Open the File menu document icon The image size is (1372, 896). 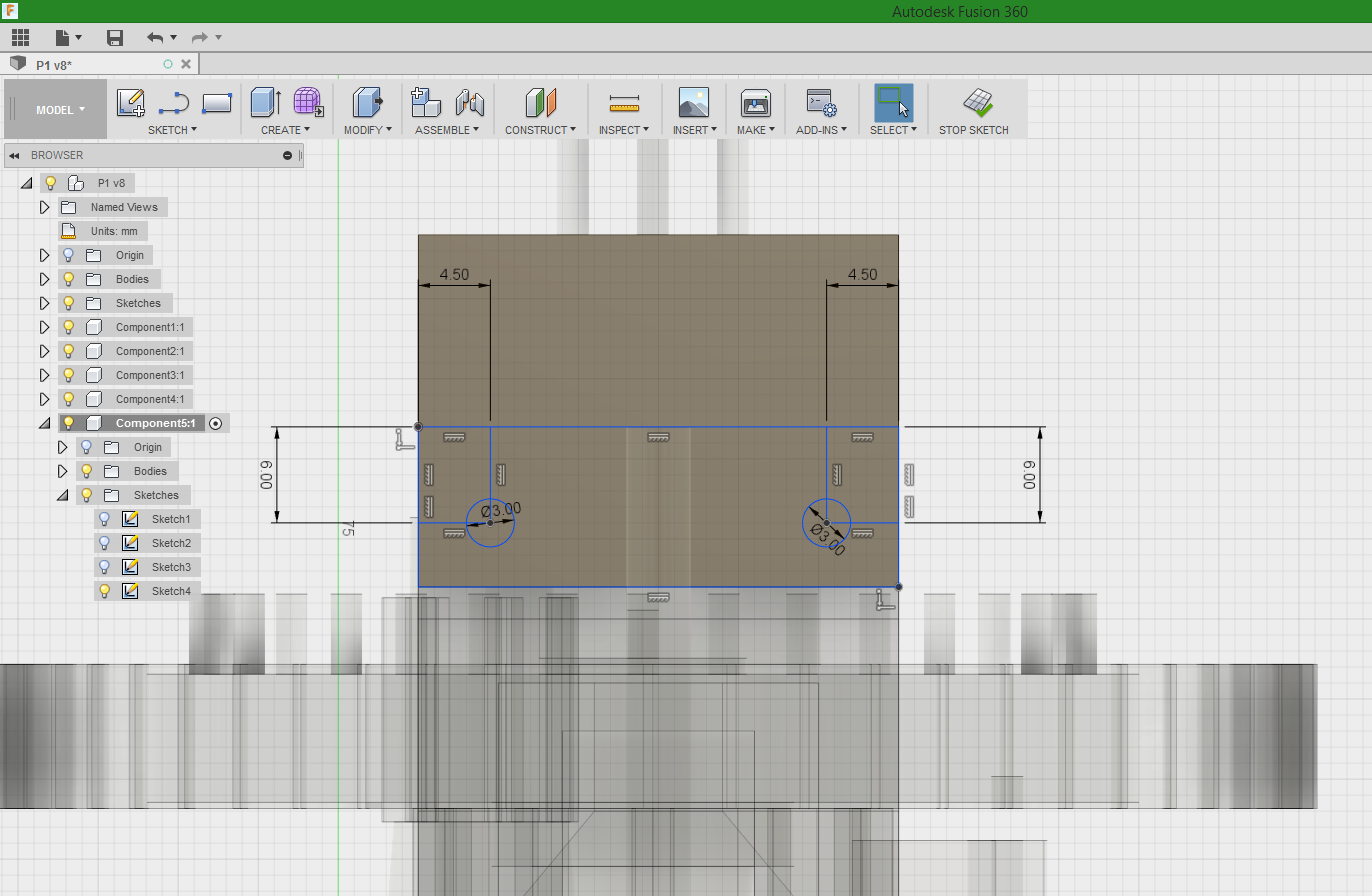click(x=63, y=38)
